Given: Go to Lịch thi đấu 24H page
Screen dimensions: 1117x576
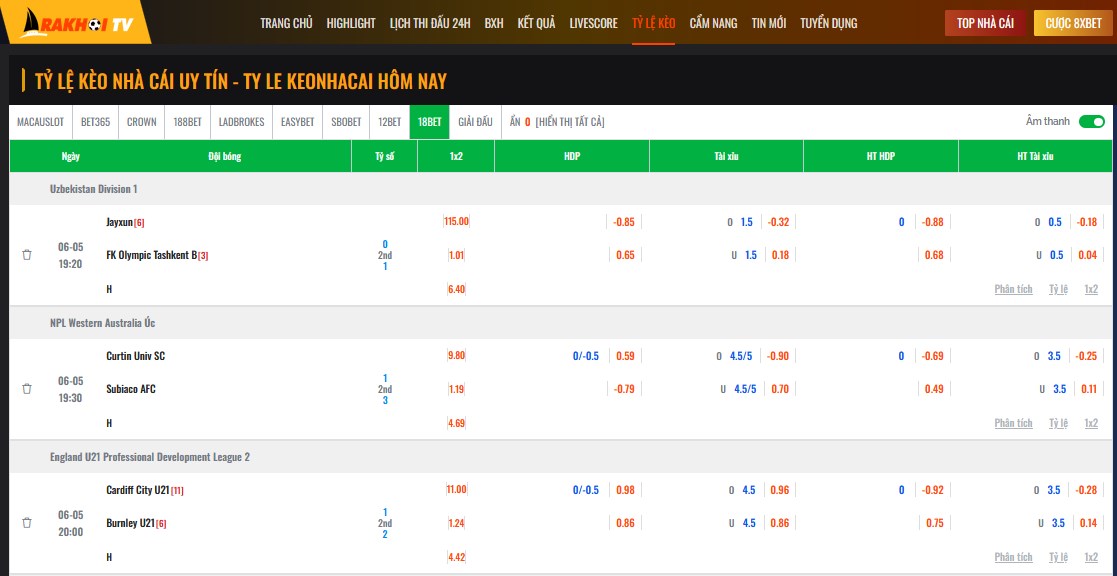Looking at the screenshot, I should [430, 23].
